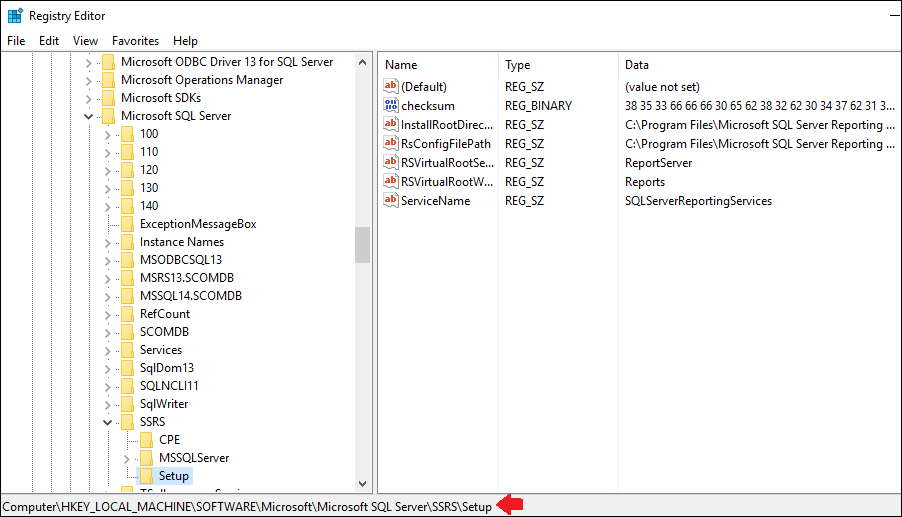Expand the MSSQL14.SCOMDB node
Image resolution: width=902 pixels, height=517 pixels.
tap(108, 297)
